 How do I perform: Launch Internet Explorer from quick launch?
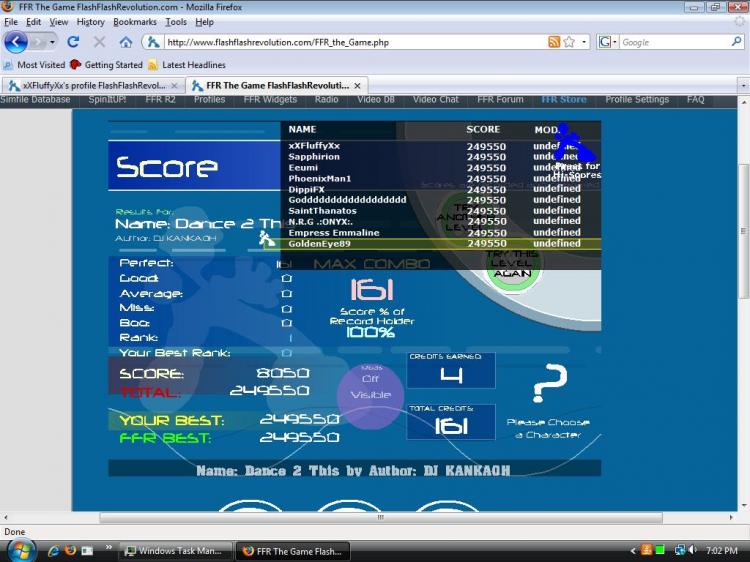pos(54,551)
